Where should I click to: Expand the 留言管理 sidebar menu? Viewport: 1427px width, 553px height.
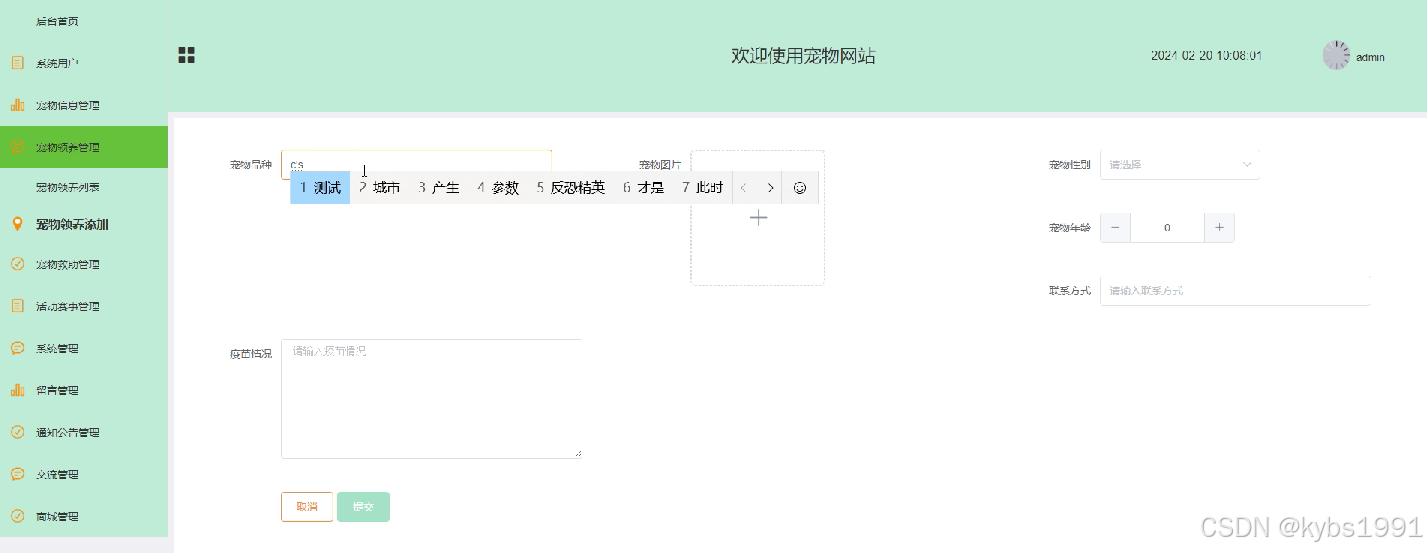(x=84, y=391)
